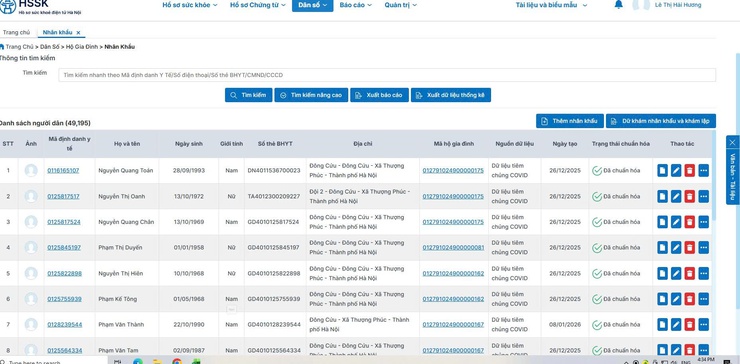Open more actions for Phạm Kế Tông
The height and width of the screenshot is (364, 740).
[704, 299]
